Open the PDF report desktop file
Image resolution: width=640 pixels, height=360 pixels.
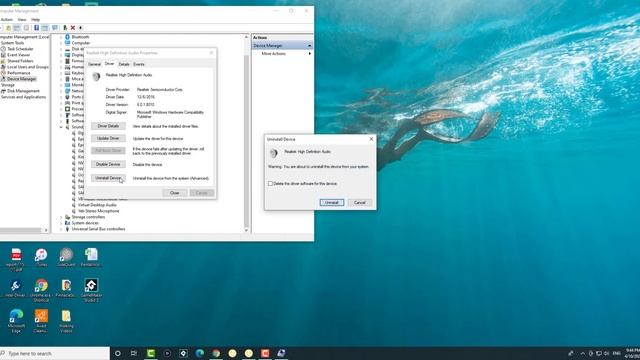click(16, 259)
